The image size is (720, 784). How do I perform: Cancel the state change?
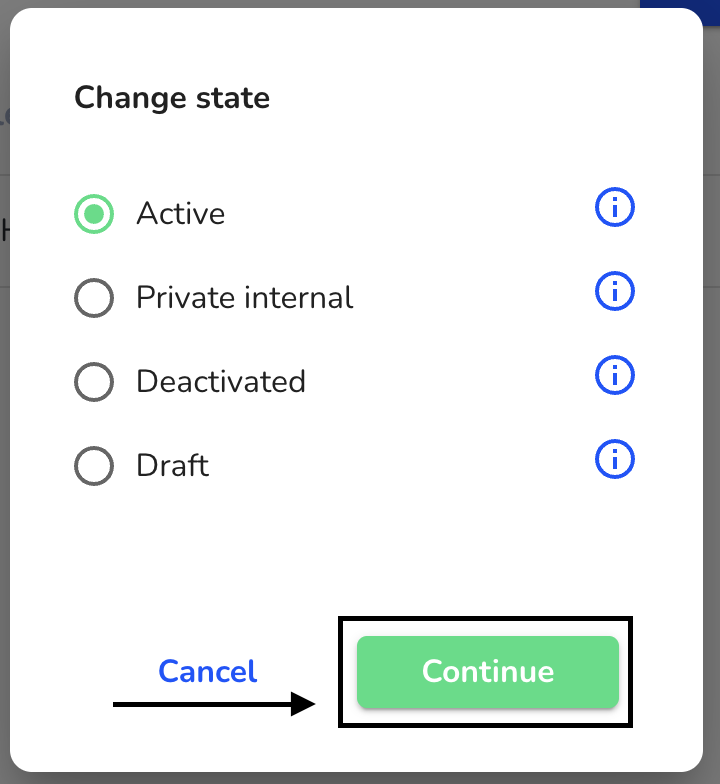click(x=208, y=671)
